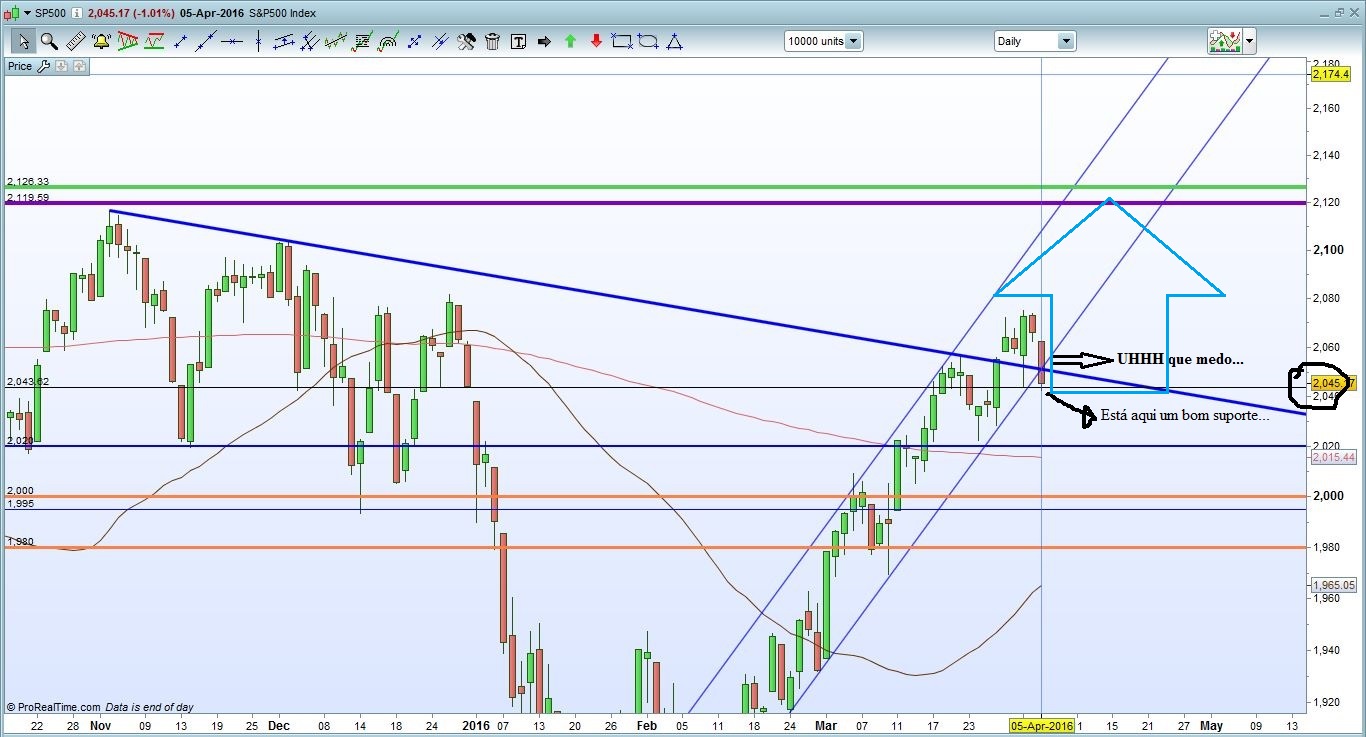The height and width of the screenshot is (737, 1366).
Task: Choose the crossed blue lines tool
Action: [x=440, y=41]
